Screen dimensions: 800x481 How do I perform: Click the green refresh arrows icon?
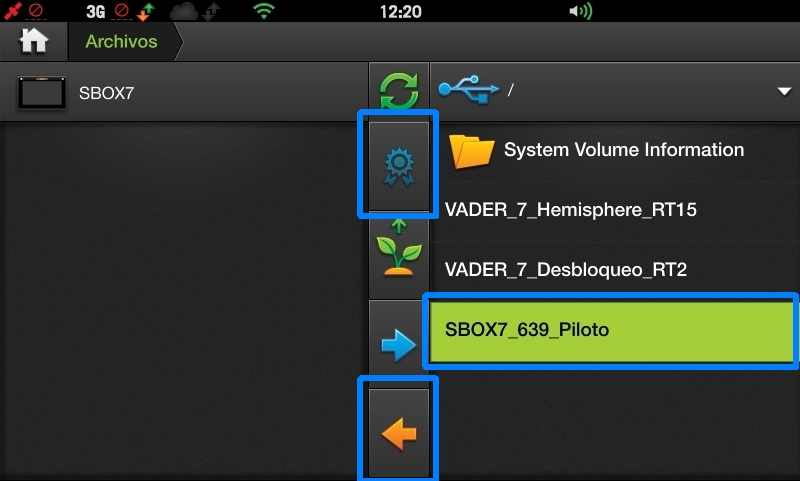click(399, 91)
